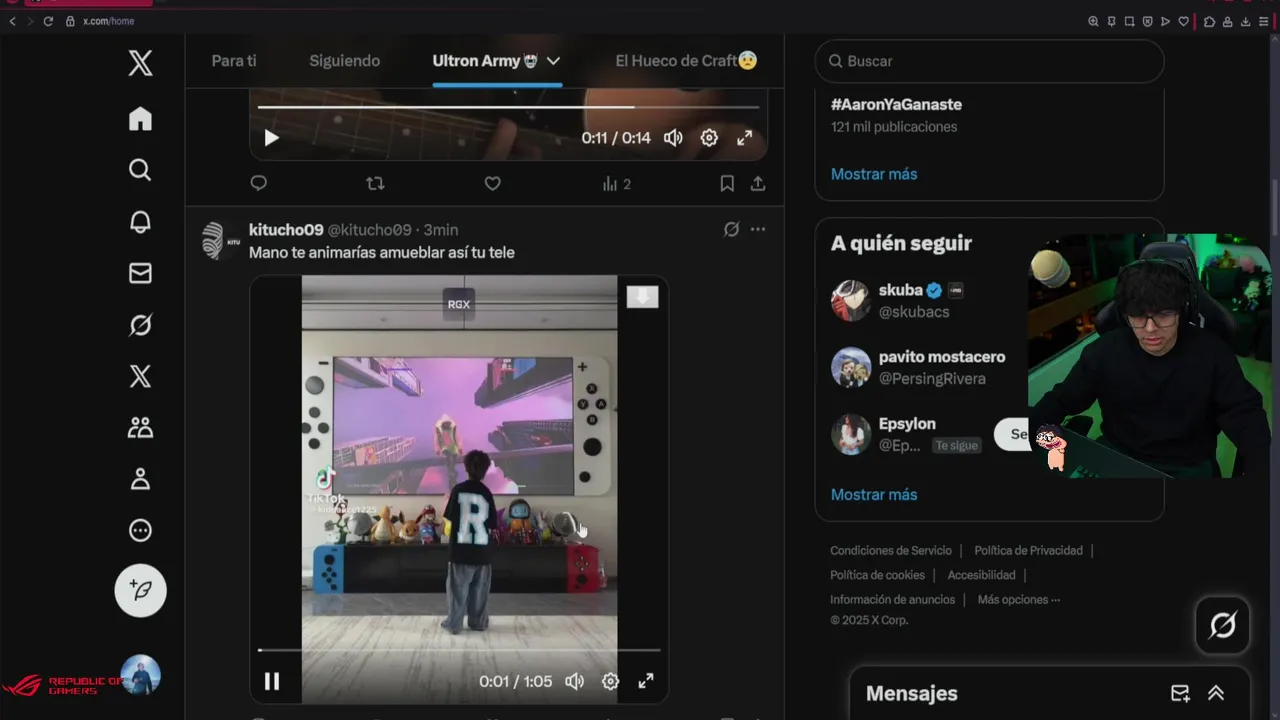Viewport: 1280px width, 720px height.
Task: Go back in the browser
Action: click(12, 21)
